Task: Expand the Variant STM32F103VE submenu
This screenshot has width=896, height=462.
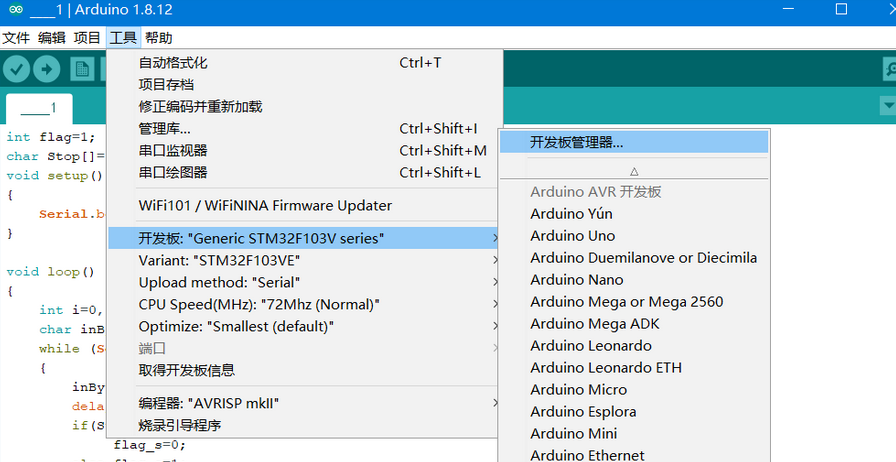Action: pyautogui.click(x=305, y=260)
